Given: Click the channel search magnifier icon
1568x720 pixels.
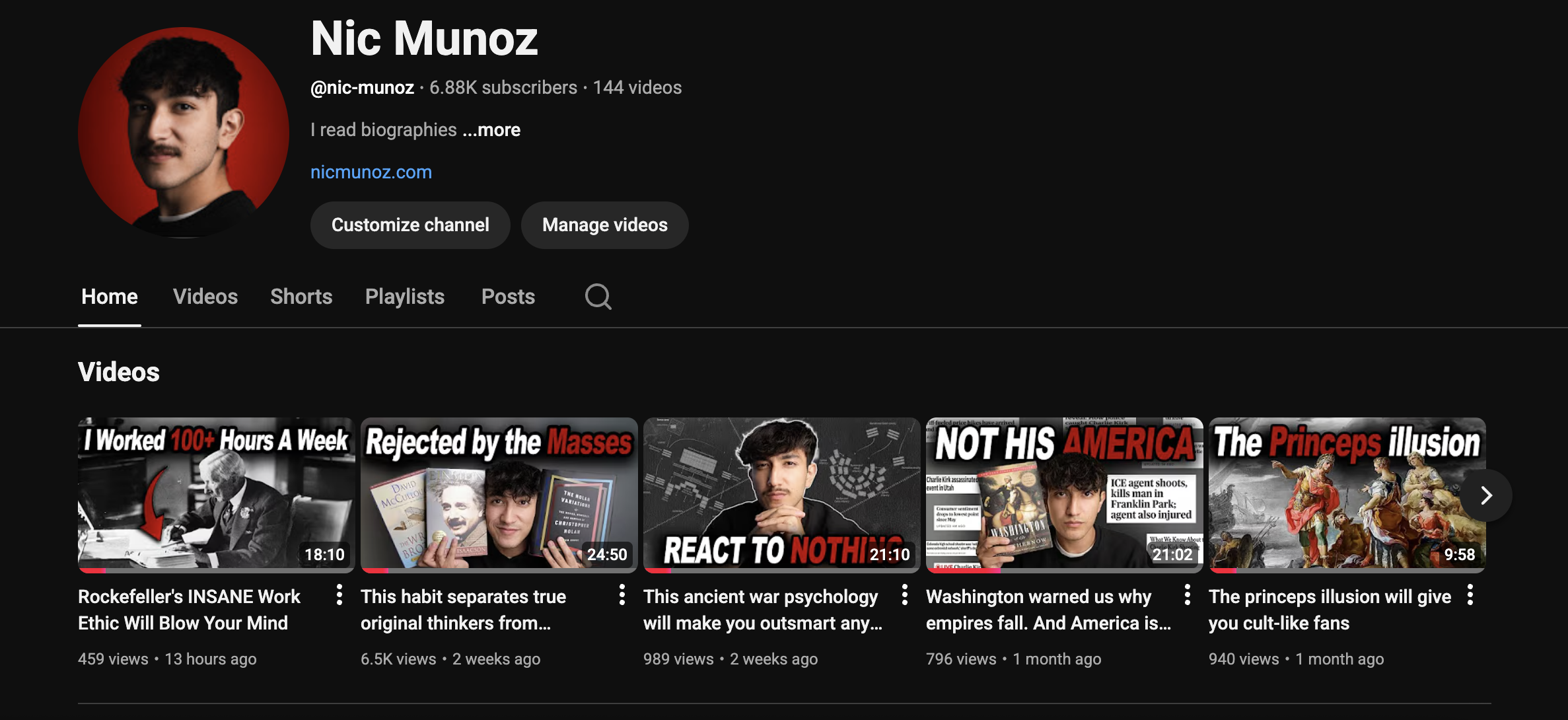Looking at the screenshot, I should coord(598,297).
